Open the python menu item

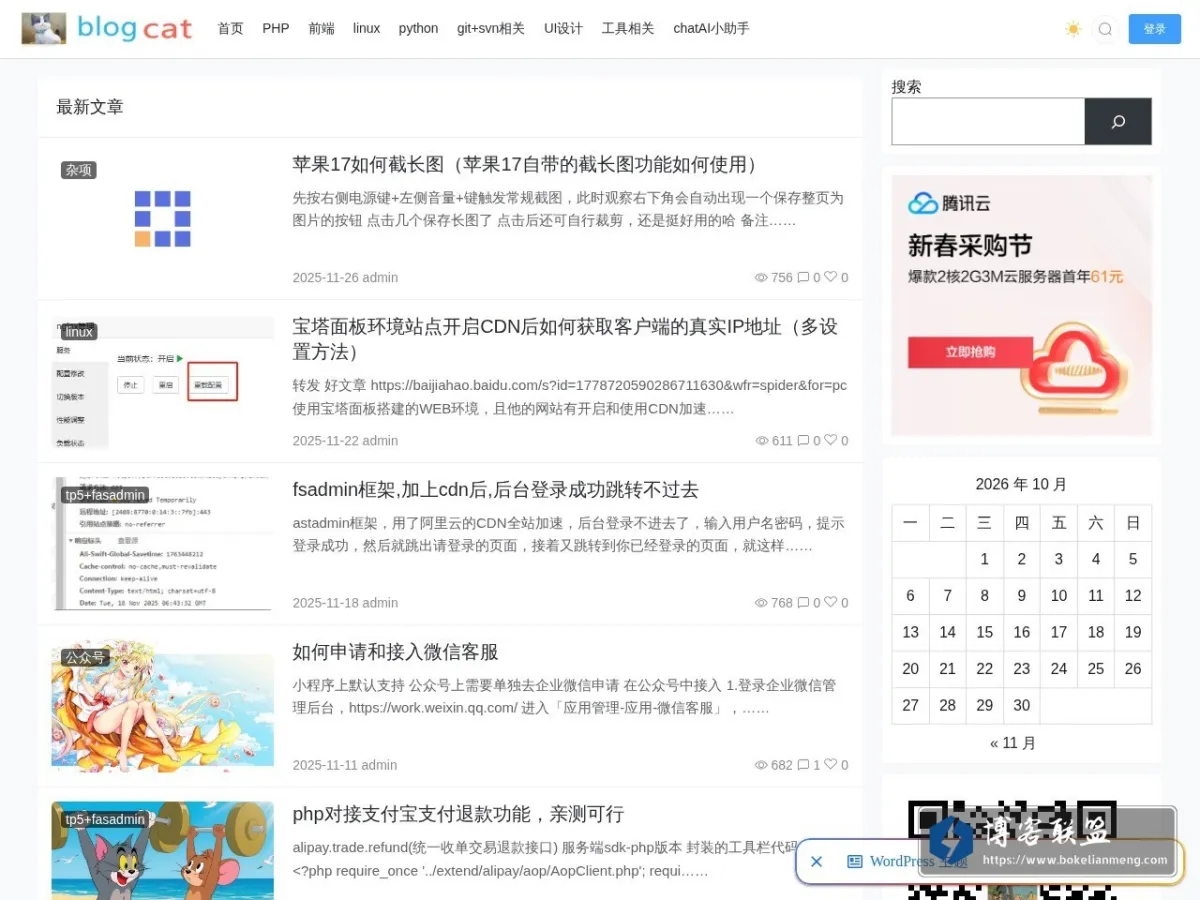click(x=418, y=28)
